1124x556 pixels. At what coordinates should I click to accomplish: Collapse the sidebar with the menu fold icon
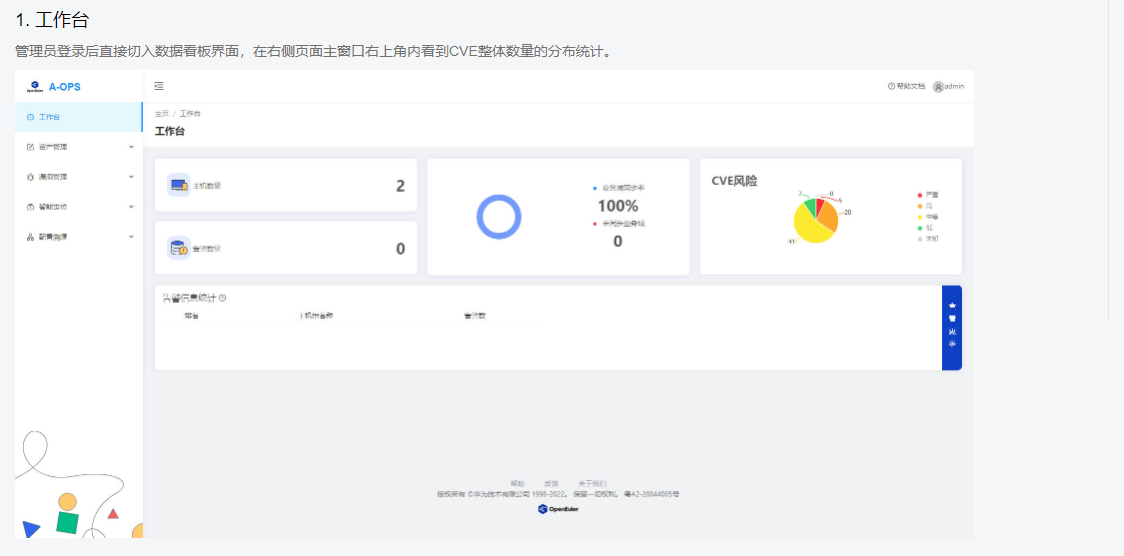[159, 87]
